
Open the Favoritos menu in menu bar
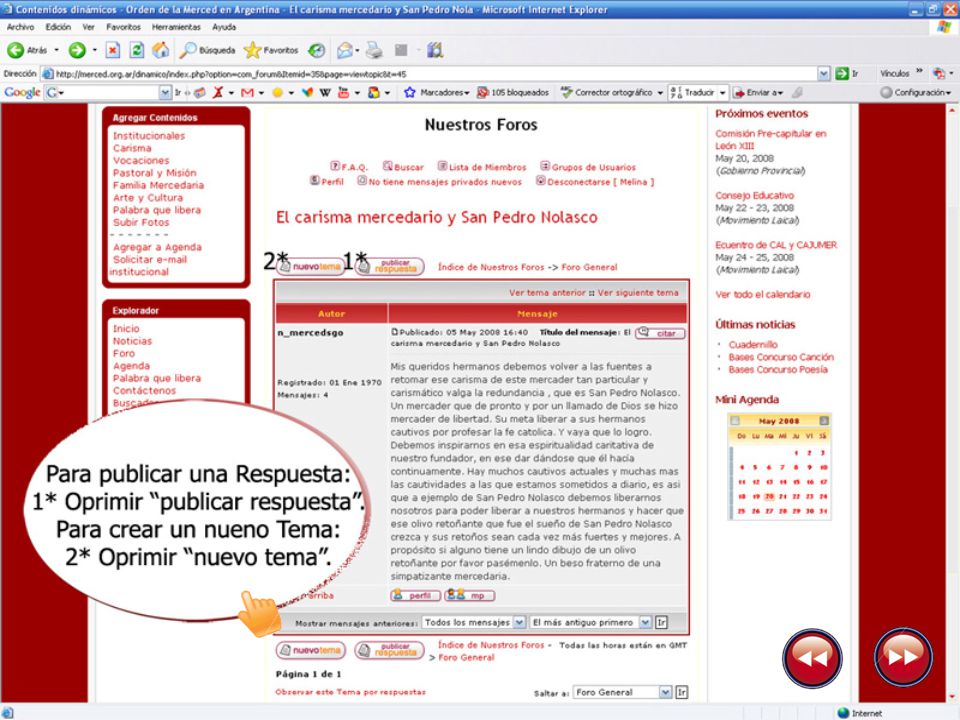123,27
